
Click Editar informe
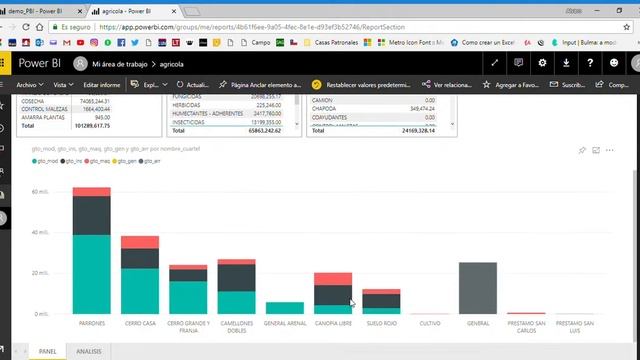[102, 85]
